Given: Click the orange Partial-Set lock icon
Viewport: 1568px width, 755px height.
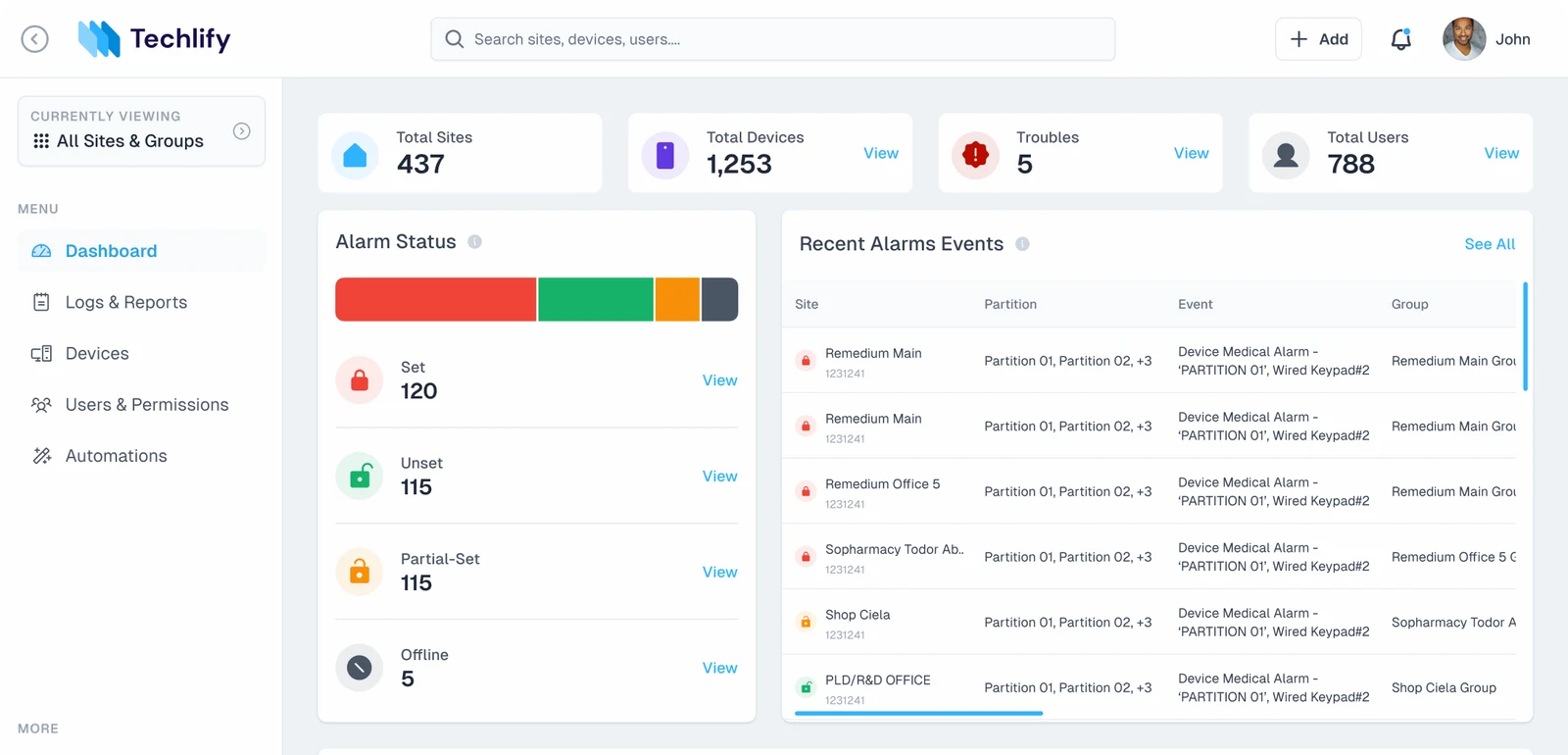Looking at the screenshot, I should point(360,572).
